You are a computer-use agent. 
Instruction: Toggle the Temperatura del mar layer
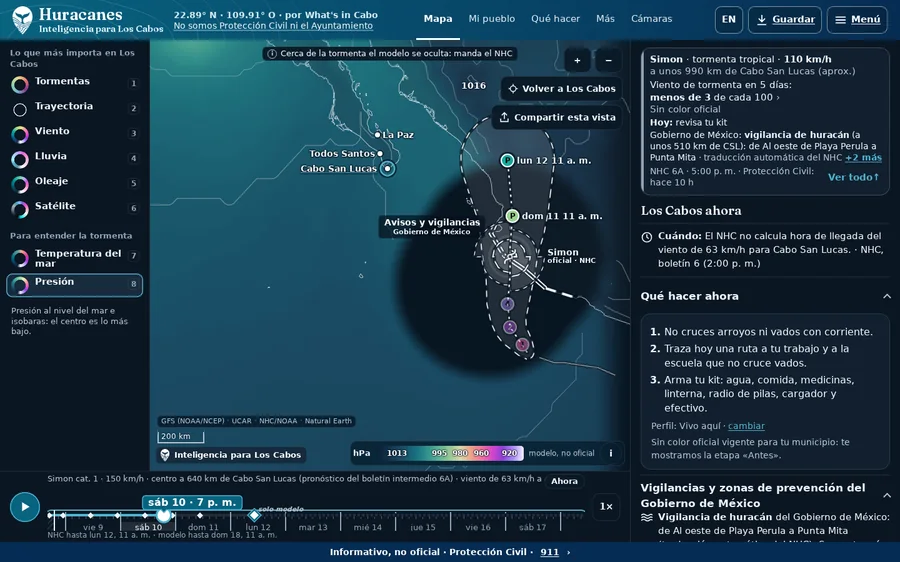[x=75, y=258]
